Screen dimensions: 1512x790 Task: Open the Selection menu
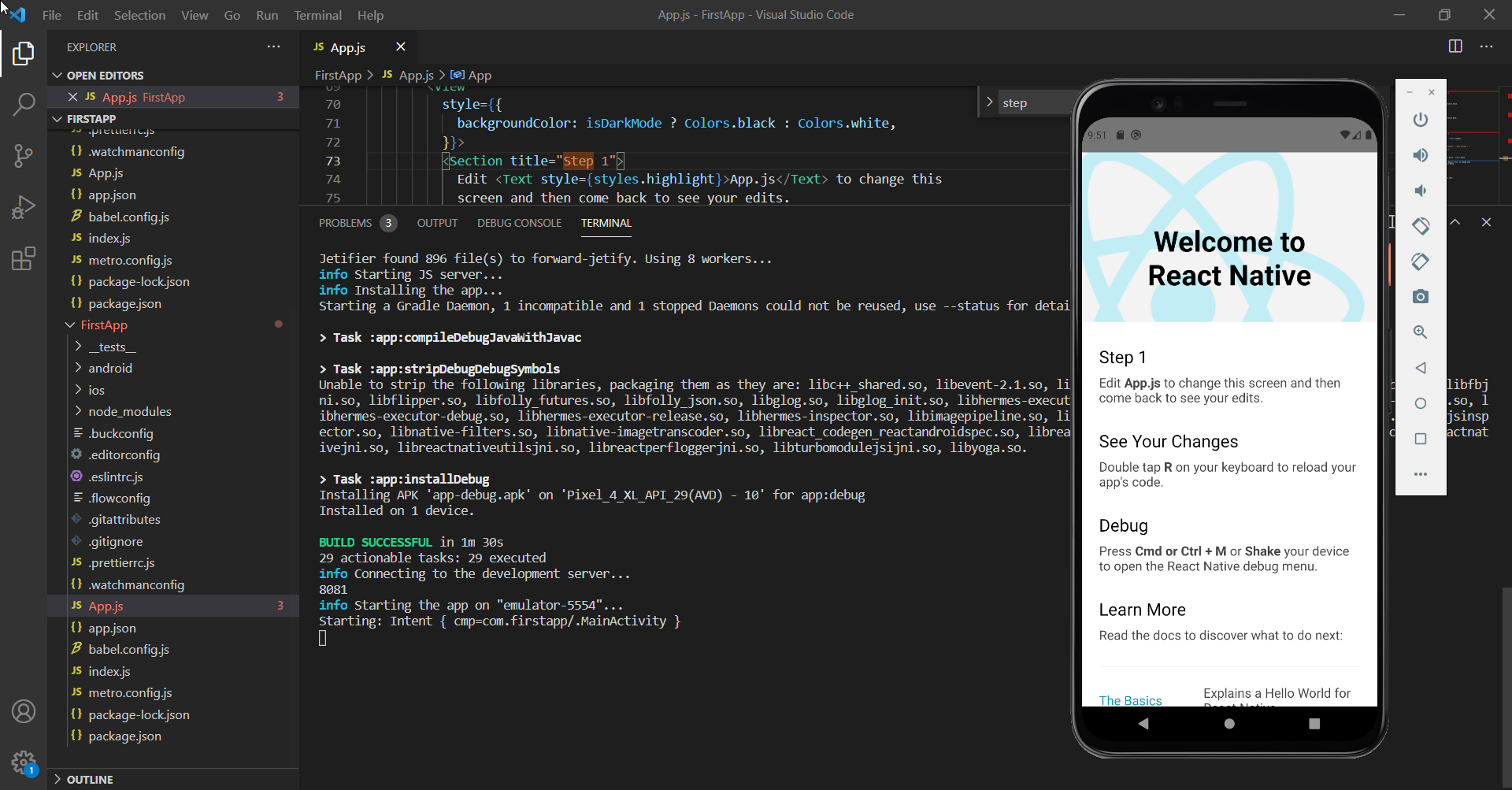[x=139, y=15]
